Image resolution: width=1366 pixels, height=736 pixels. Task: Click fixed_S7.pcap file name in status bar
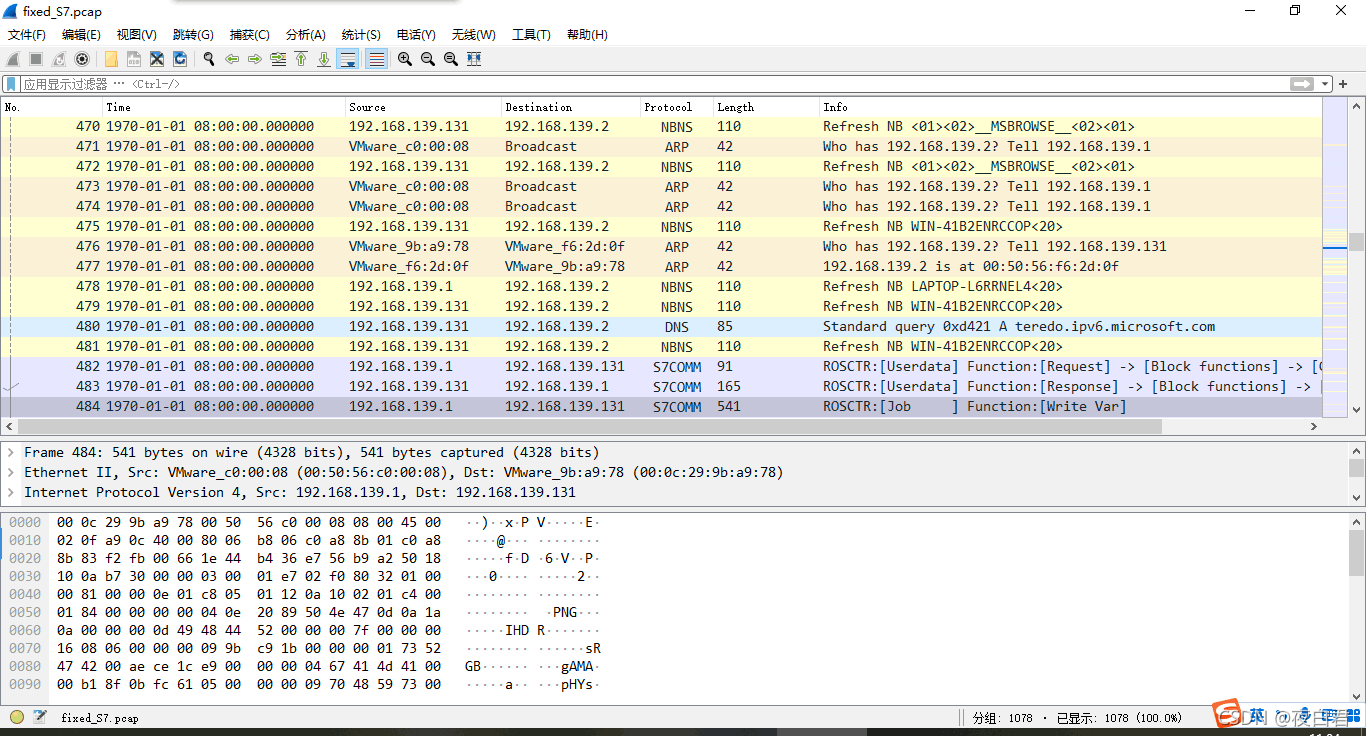100,718
